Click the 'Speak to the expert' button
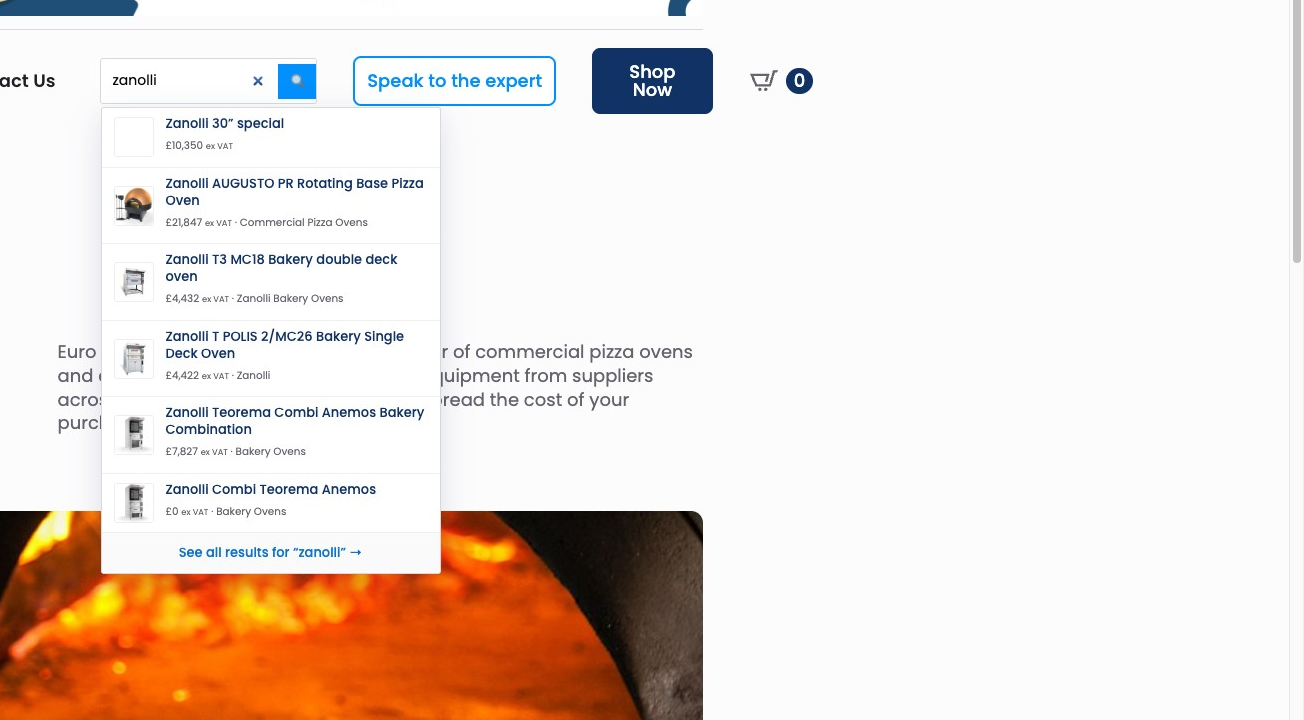The width and height of the screenshot is (1304, 720). tap(454, 81)
